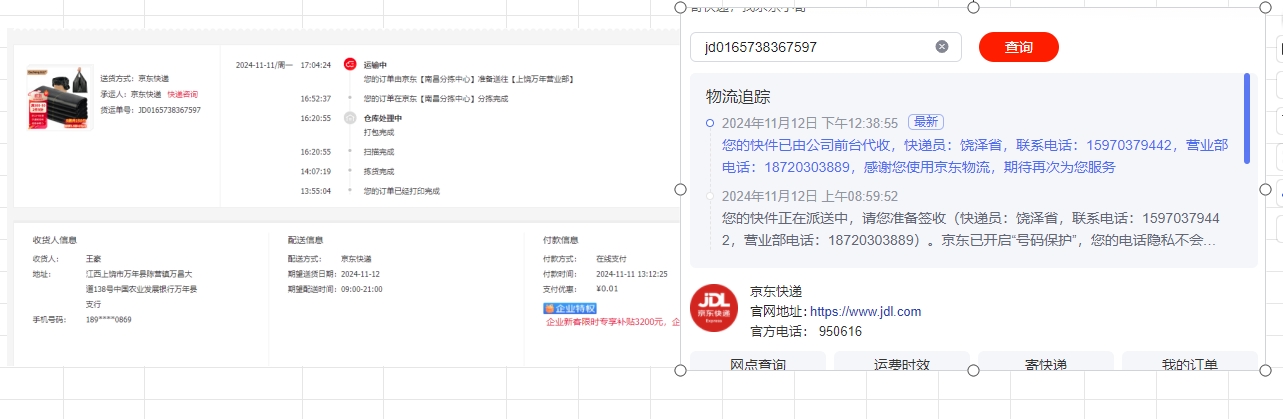Click the red 运输中 status icon

349,64
